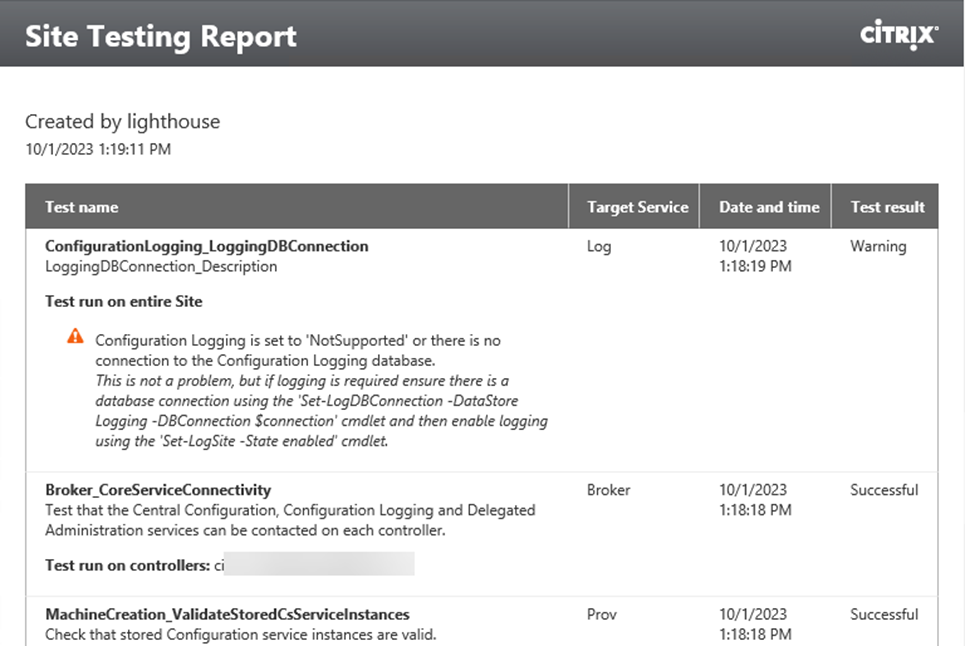Click the Warning test result cell
Viewport: 965px width, 646px height.
(x=878, y=247)
